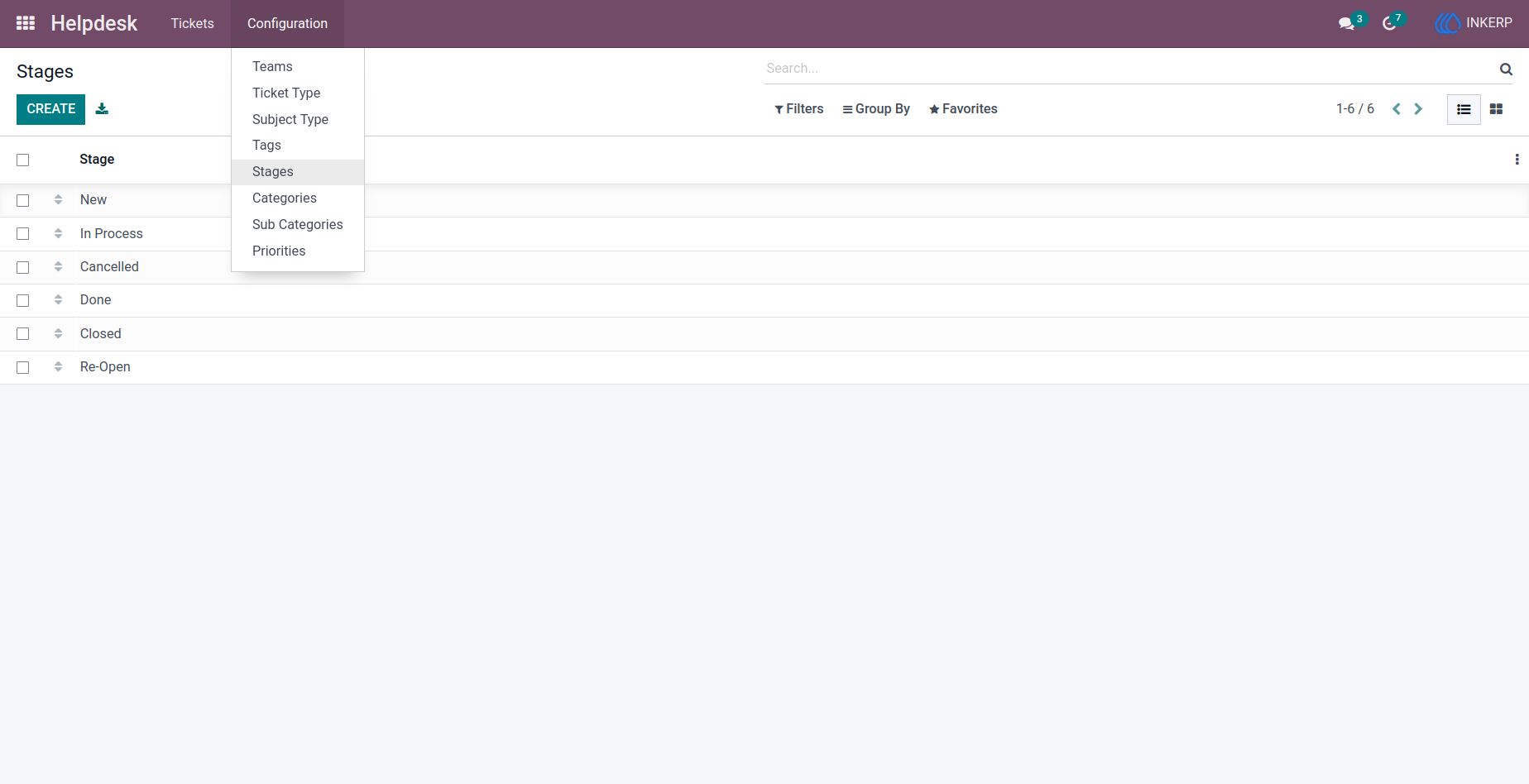Open the Closed stage row
The height and width of the screenshot is (784, 1529).
764,334
